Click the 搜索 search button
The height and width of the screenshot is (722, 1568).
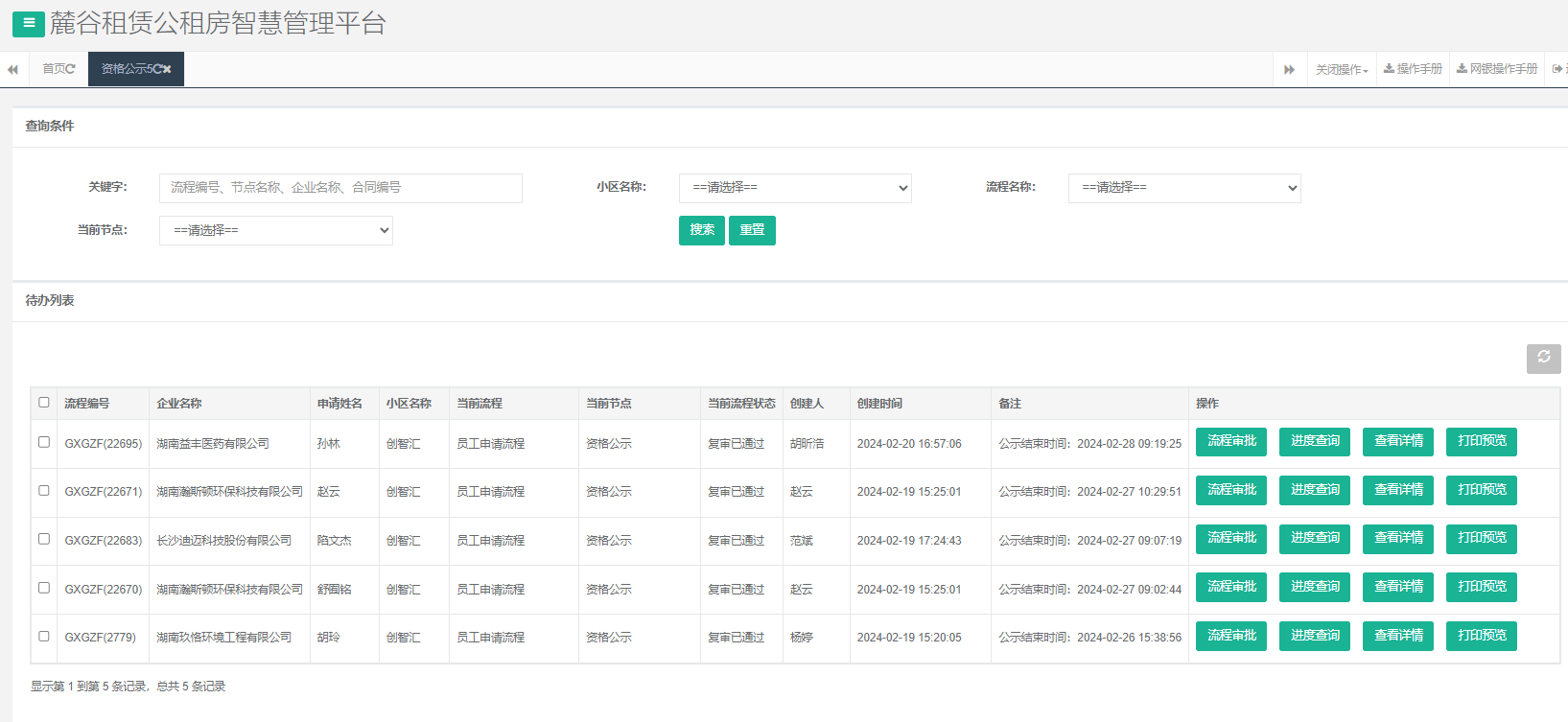pos(701,230)
